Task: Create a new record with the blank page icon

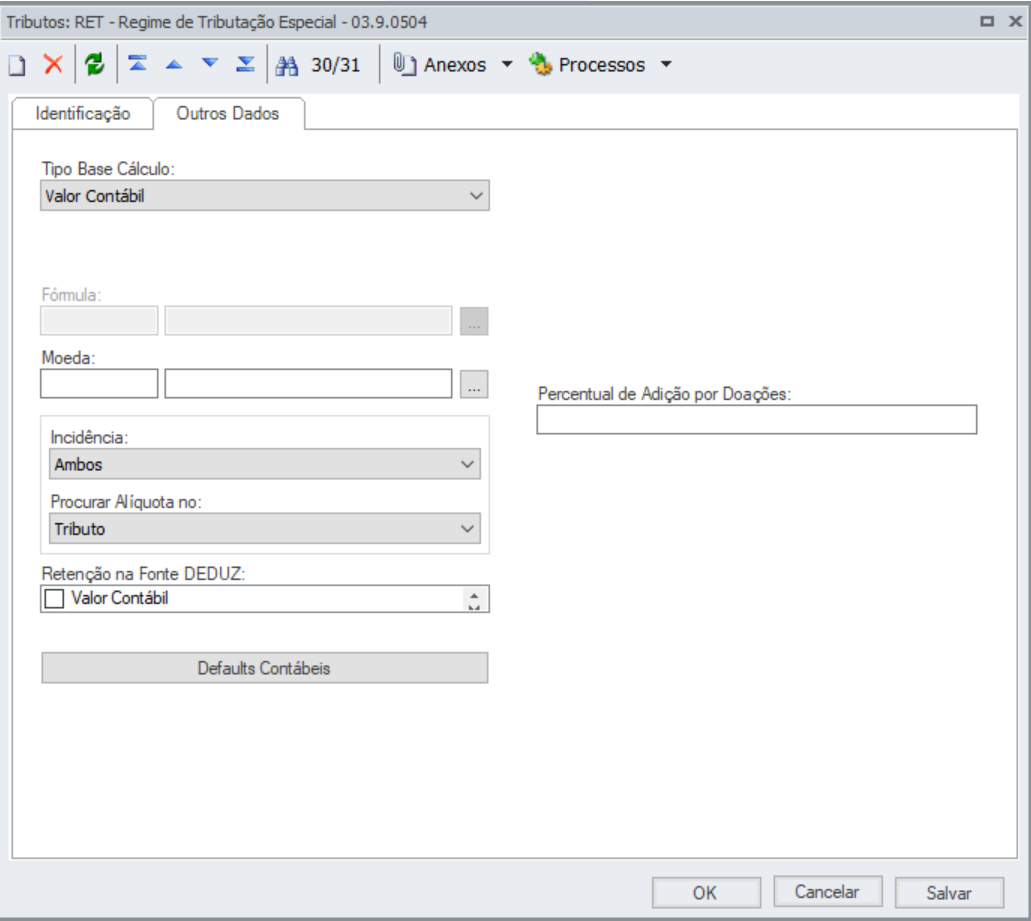Action: 17,65
